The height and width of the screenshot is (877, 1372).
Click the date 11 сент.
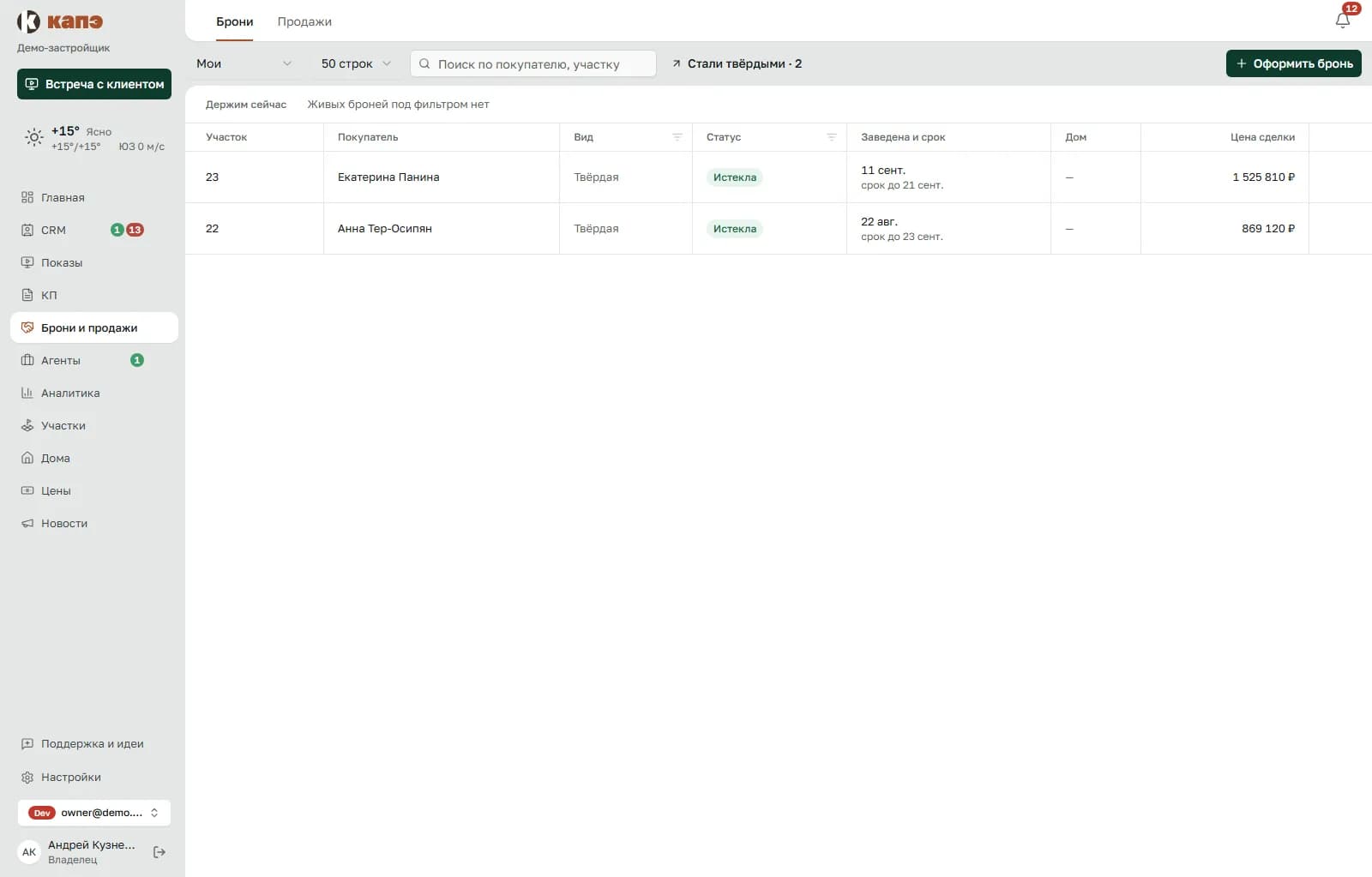[883, 170]
